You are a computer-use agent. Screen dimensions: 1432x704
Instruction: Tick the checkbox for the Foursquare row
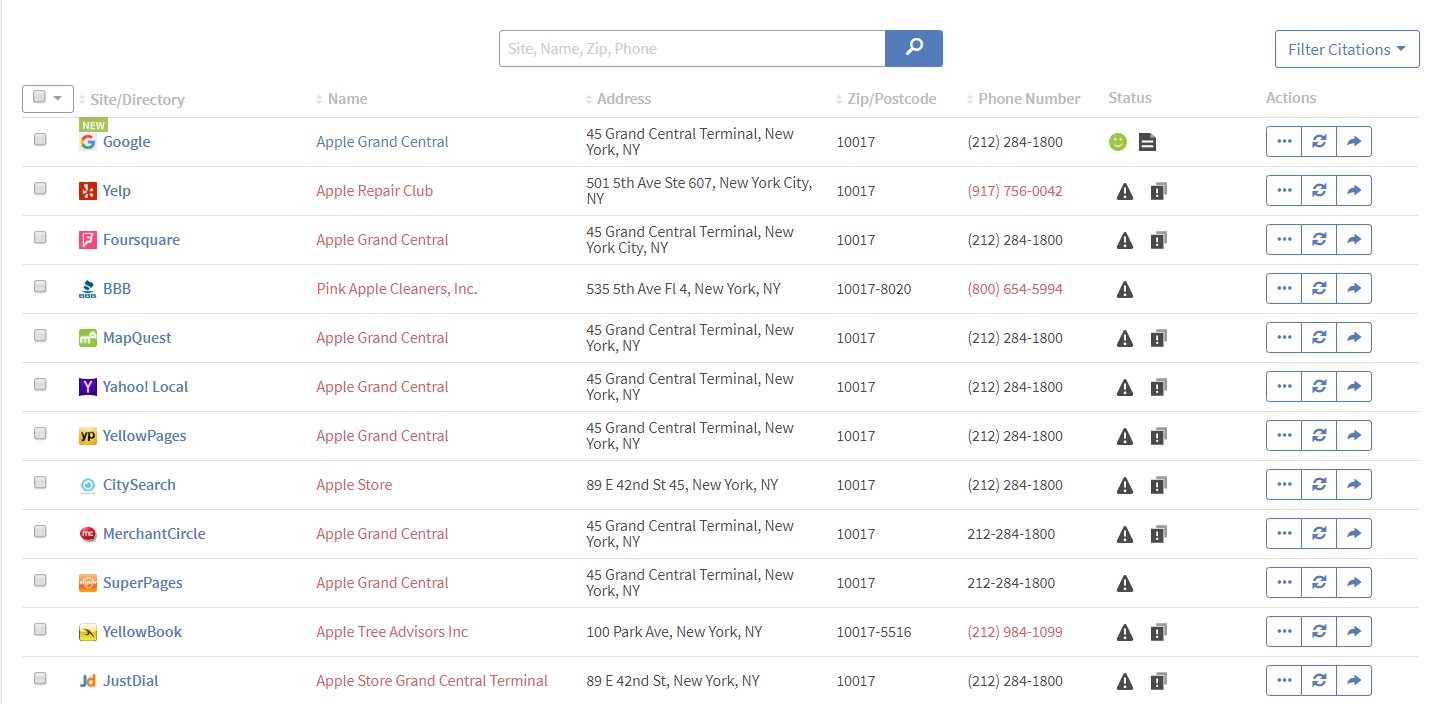(x=40, y=237)
